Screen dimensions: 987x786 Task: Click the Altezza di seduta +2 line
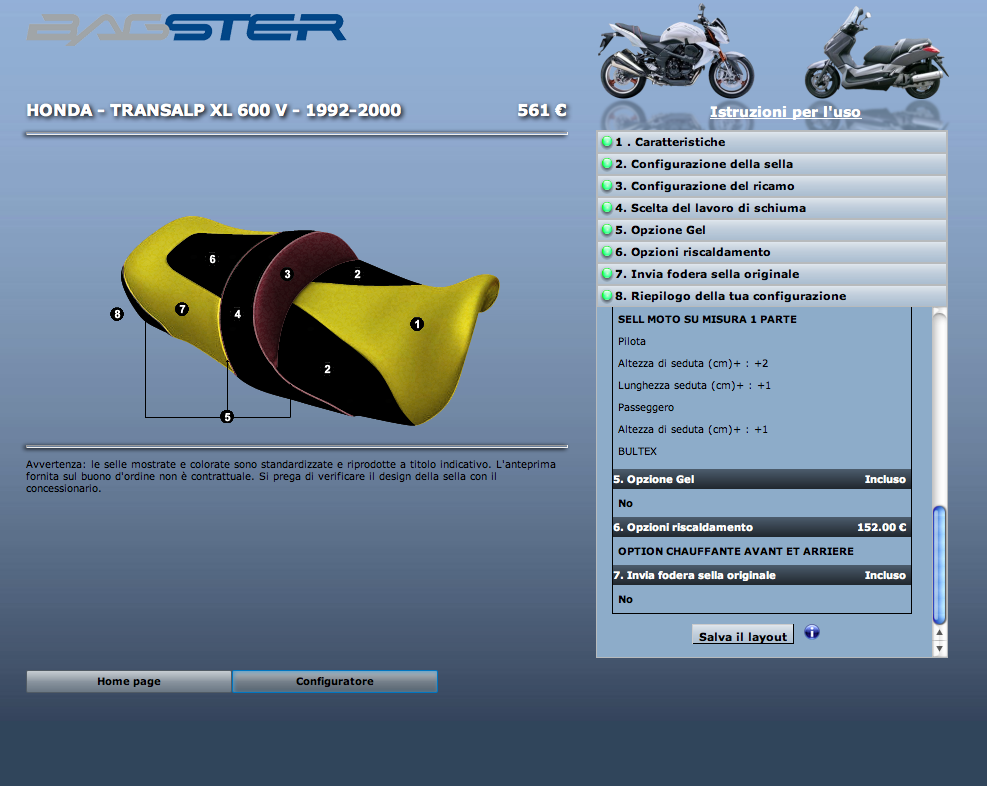tap(692, 363)
